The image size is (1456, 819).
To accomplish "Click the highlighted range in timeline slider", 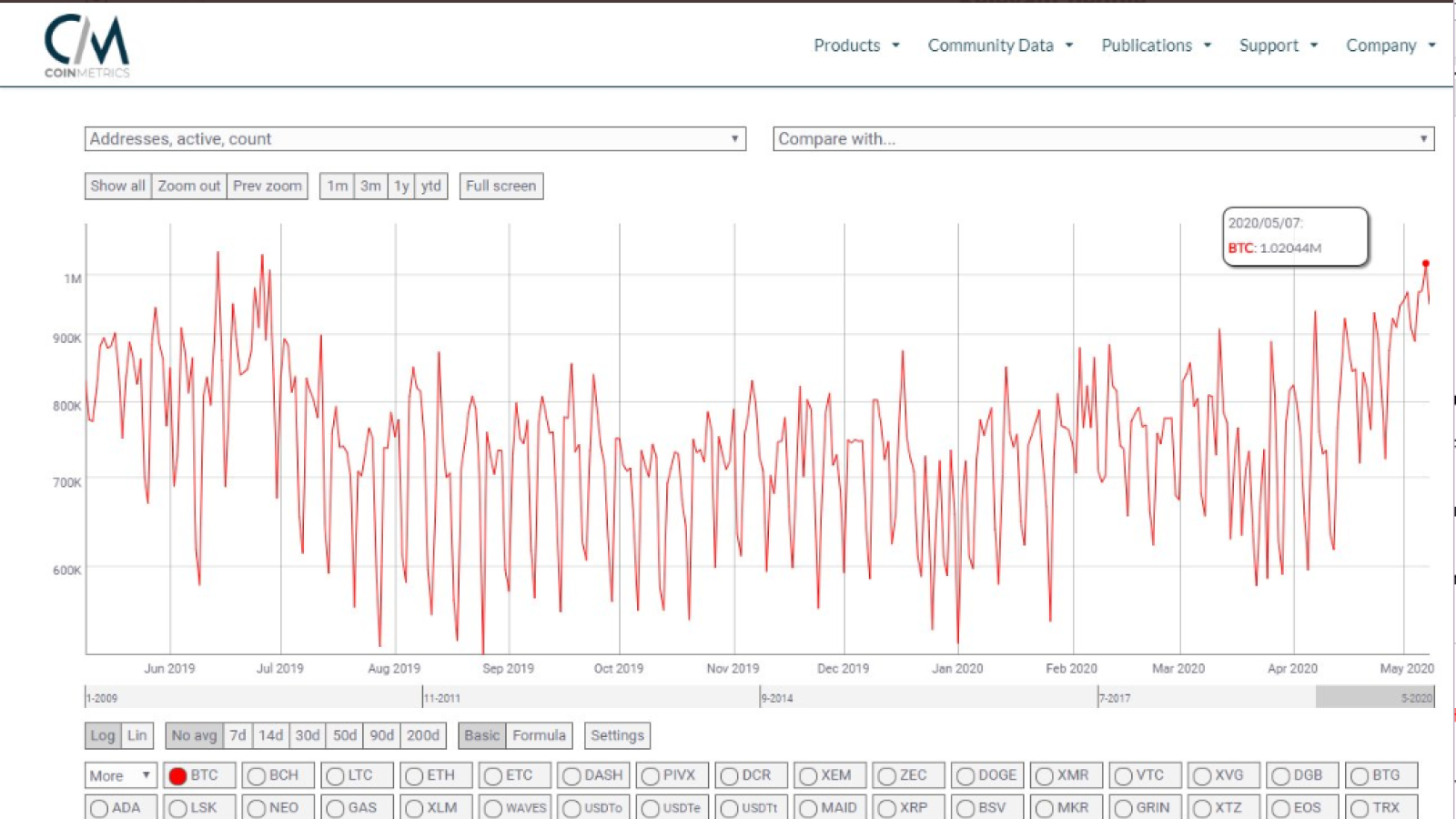I will coord(1375,697).
